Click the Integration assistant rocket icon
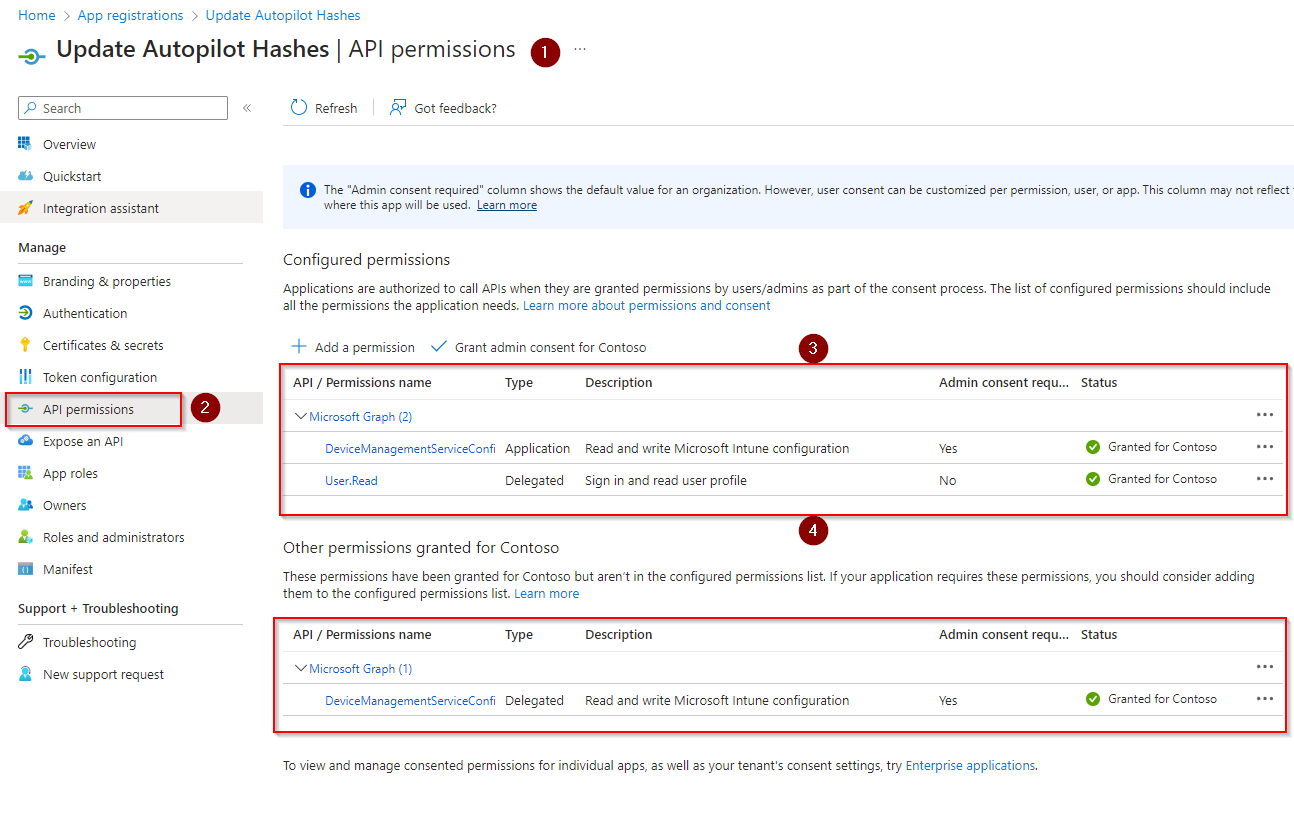1294x814 pixels. (25, 208)
